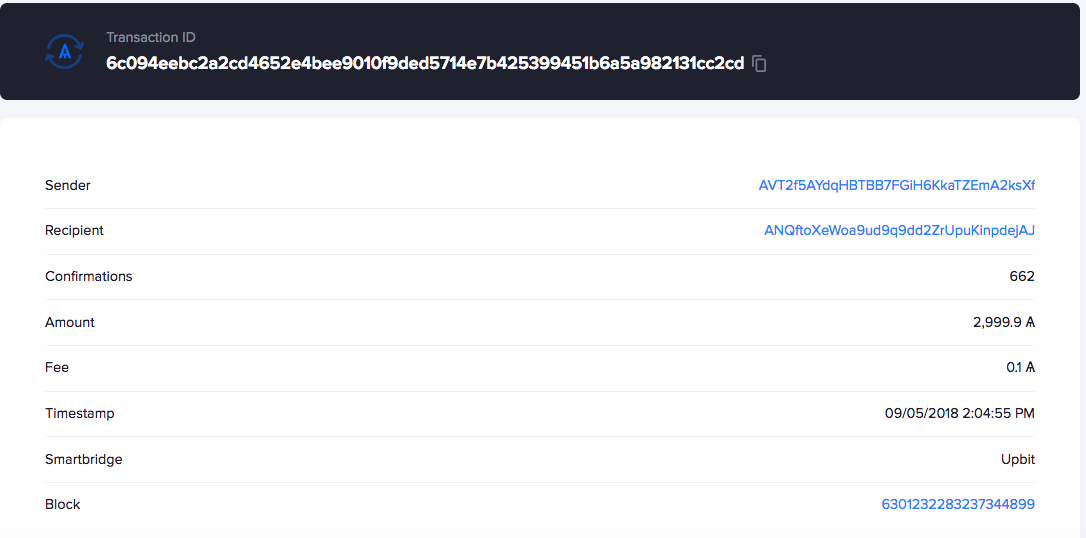Click the Block row label
Image resolution: width=1086 pixels, height=538 pixels.
tap(62, 505)
